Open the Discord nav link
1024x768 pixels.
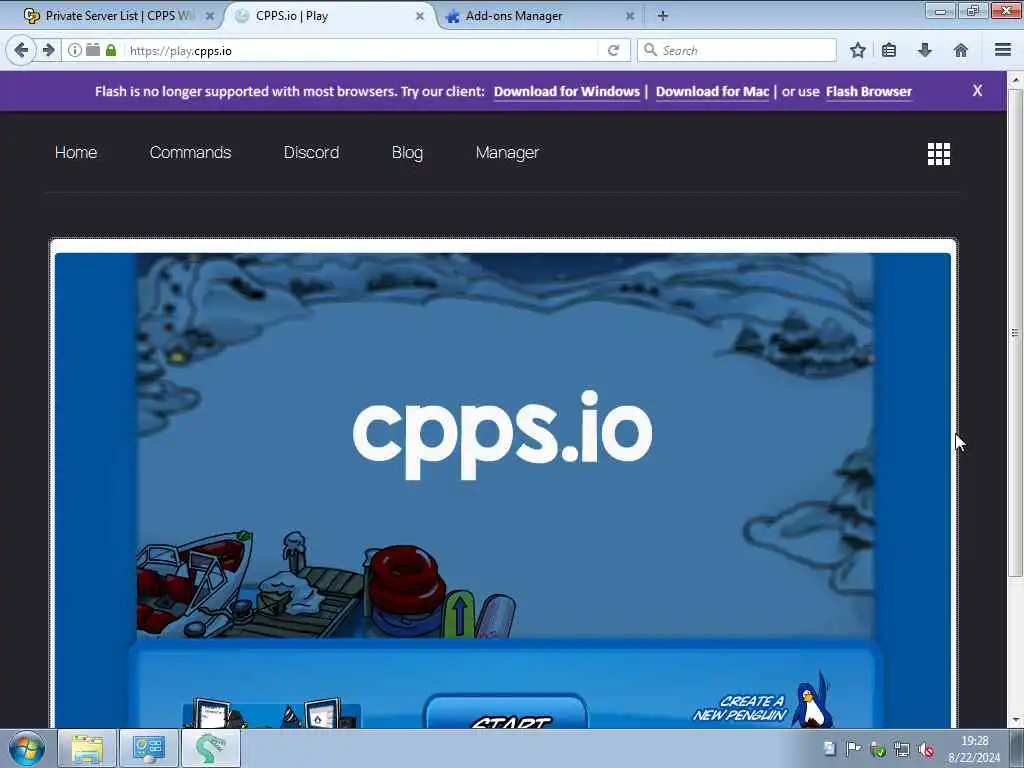point(311,152)
